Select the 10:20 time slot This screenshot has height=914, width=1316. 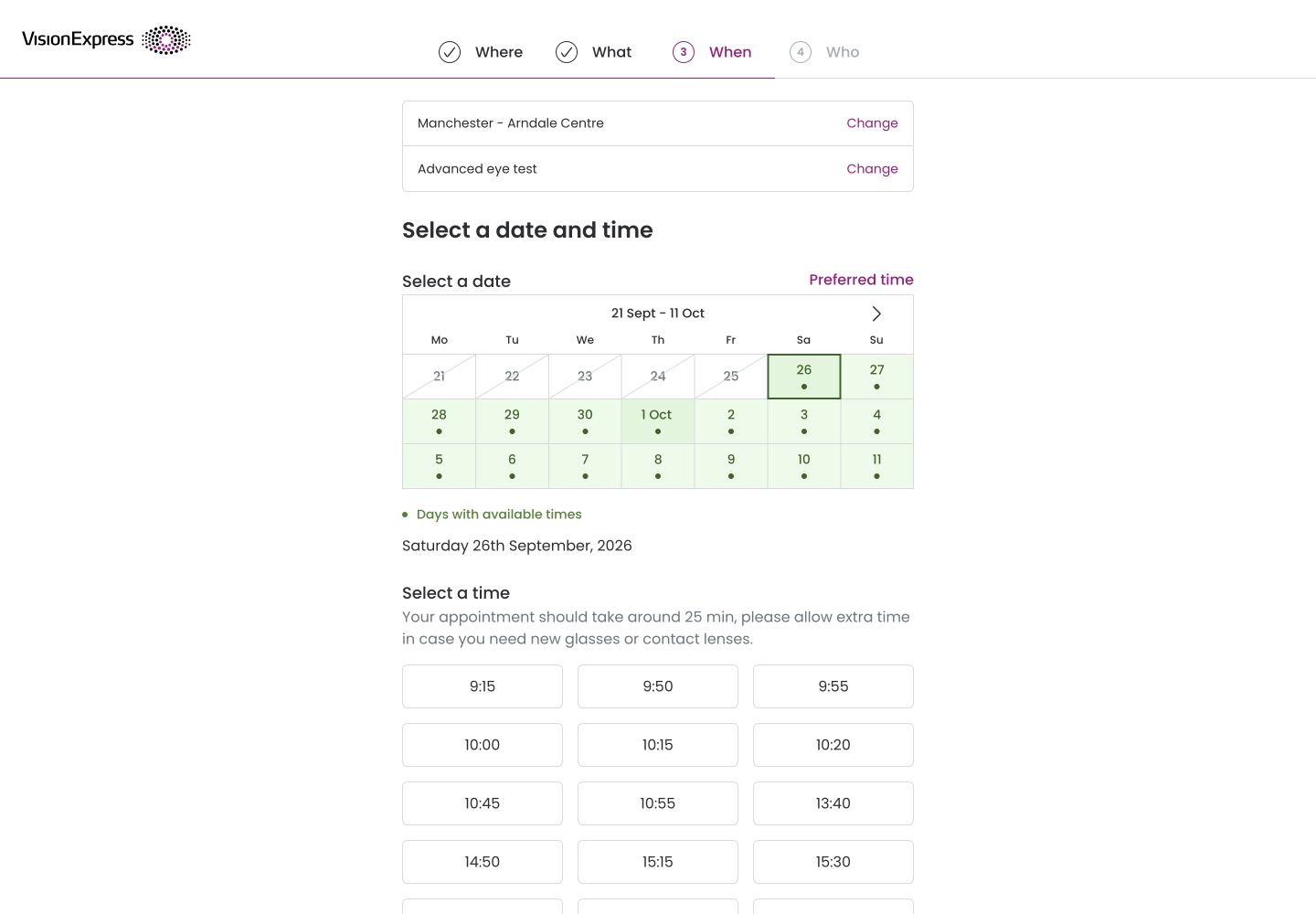coord(833,745)
